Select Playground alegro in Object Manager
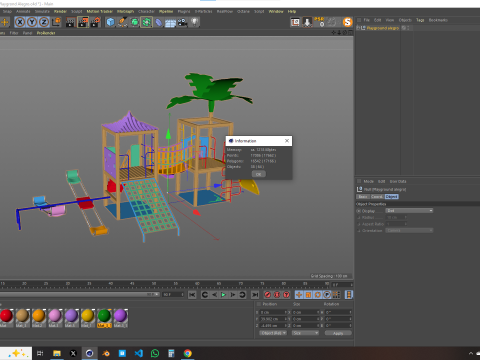 [x=383, y=28]
